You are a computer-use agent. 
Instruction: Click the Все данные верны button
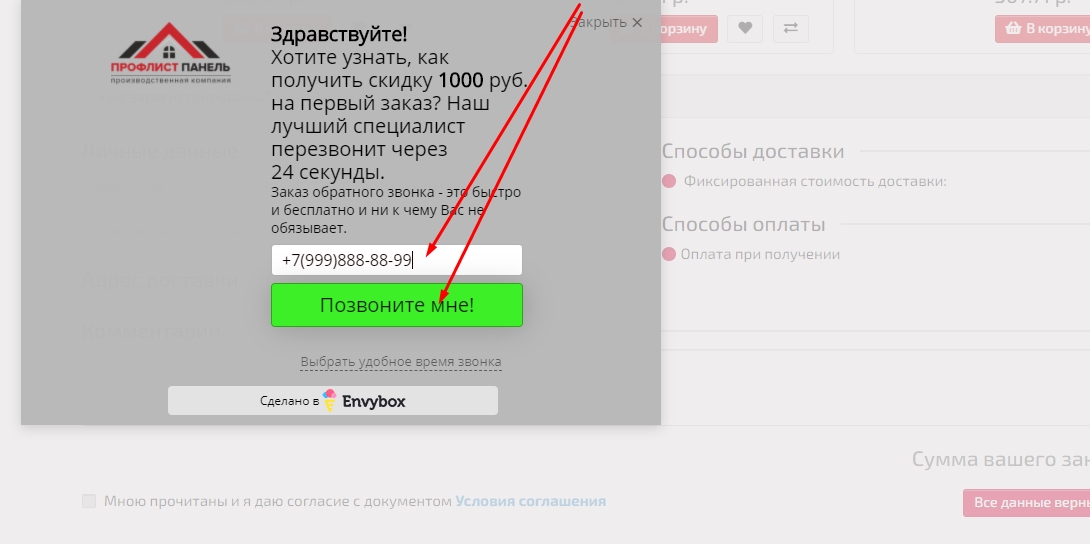(1026, 503)
